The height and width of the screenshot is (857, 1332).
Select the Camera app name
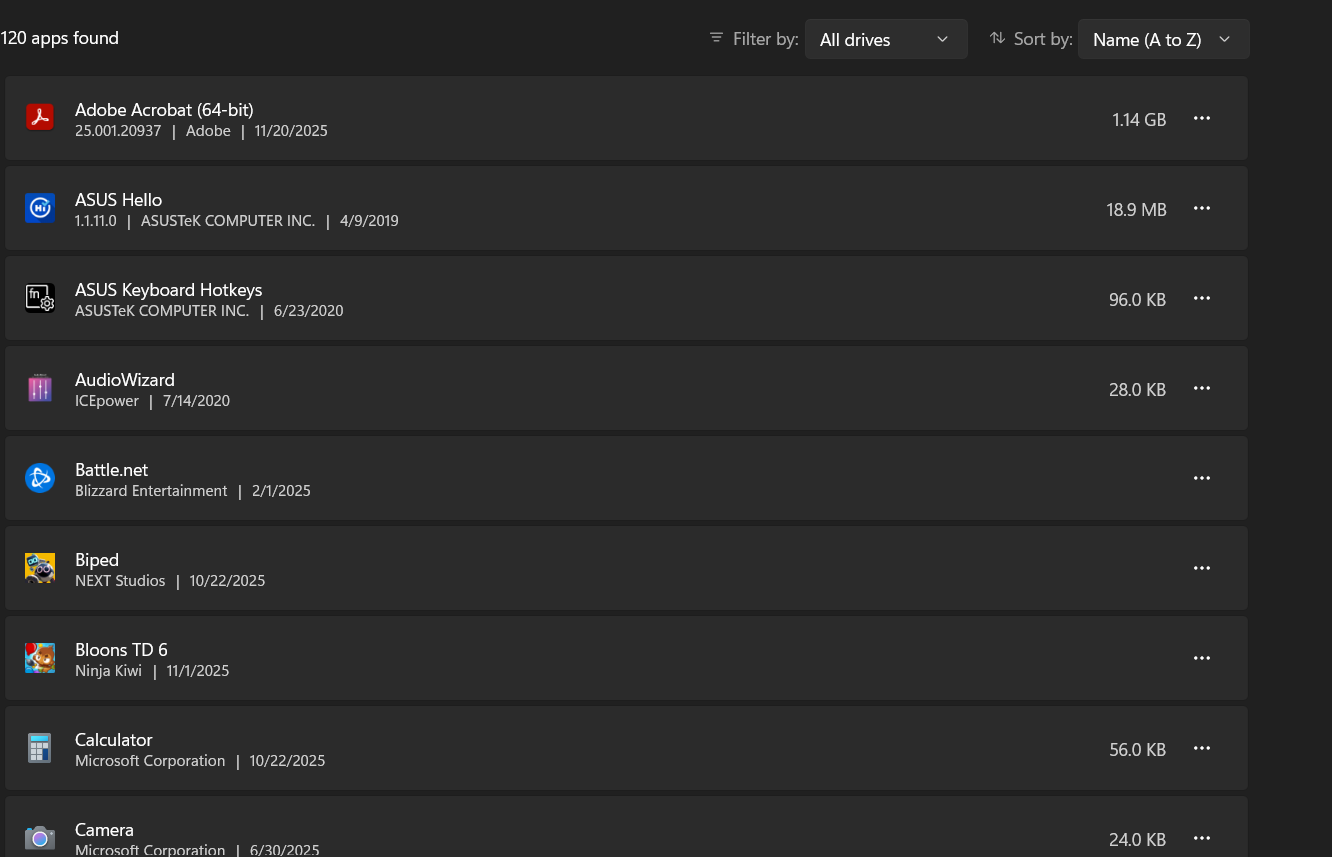(104, 829)
